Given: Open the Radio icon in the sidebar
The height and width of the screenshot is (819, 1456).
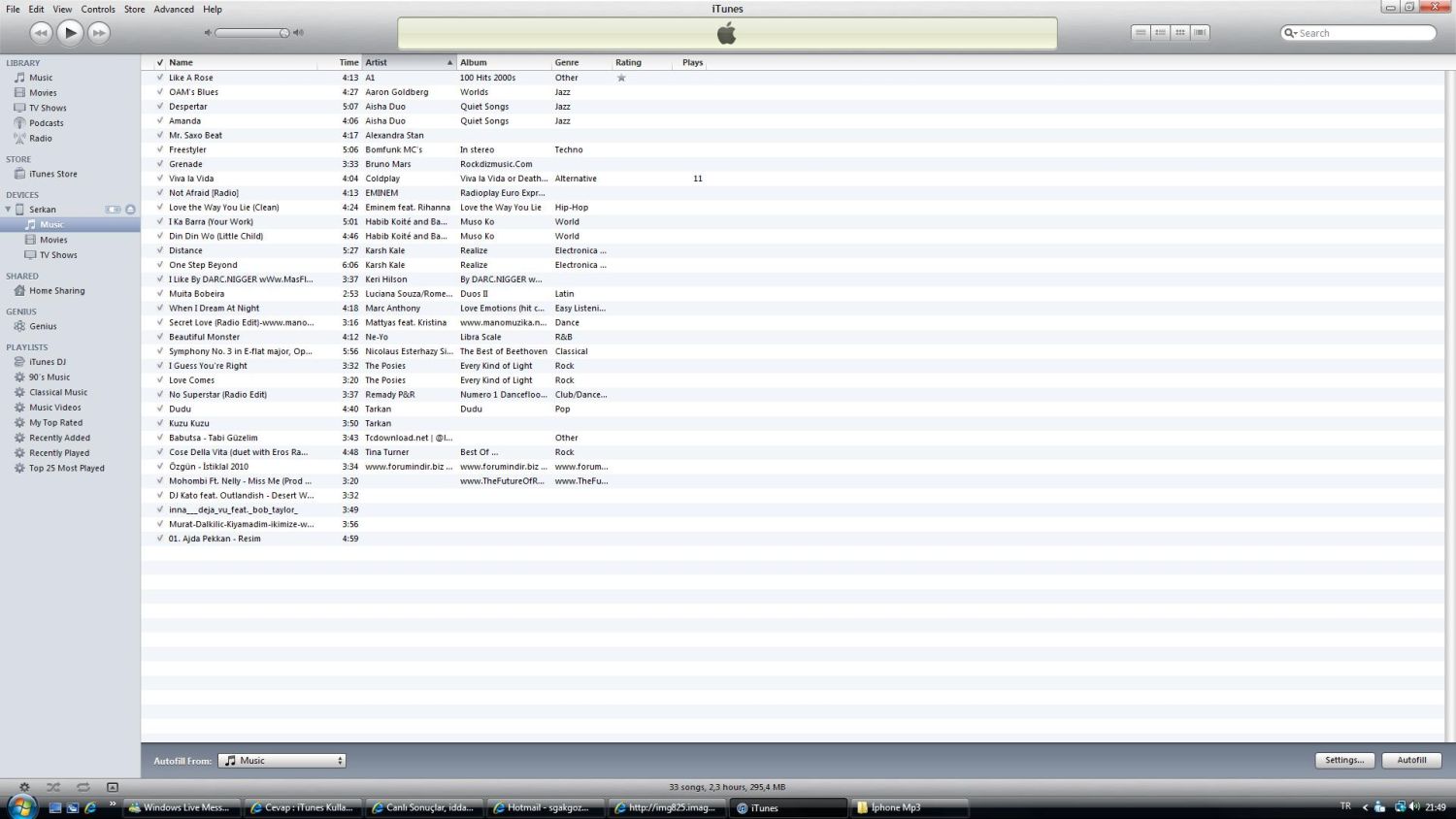Looking at the screenshot, I should coord(19,138).
